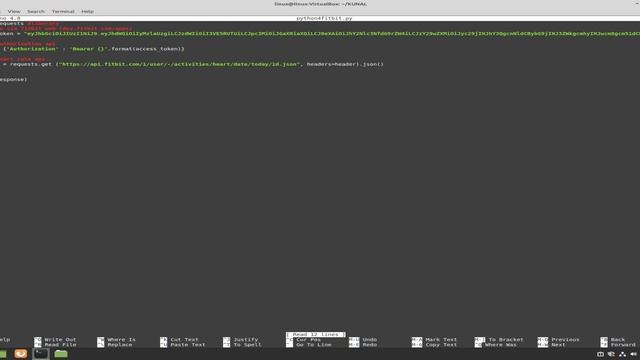Open the shield icon in the system tray
This screenshot has height=360, width=640.
(x=611, y=354)
